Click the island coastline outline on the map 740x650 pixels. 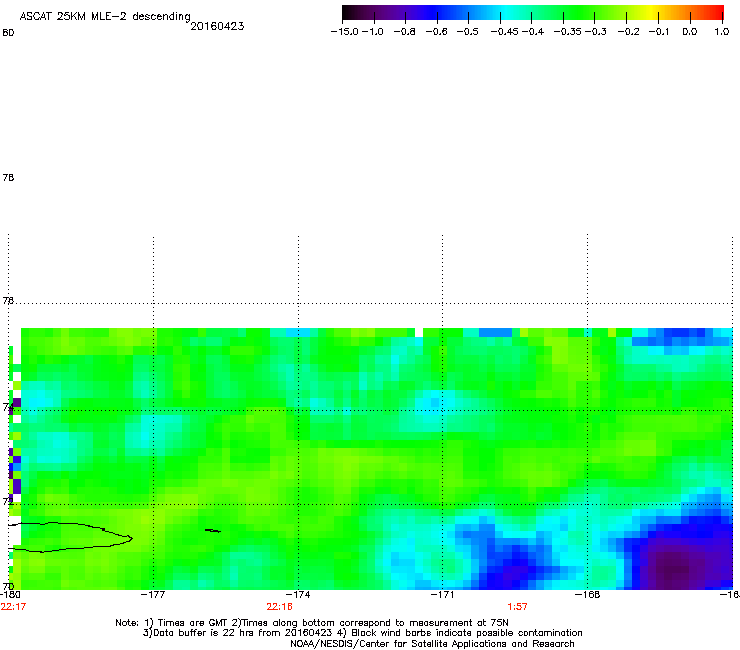pos(71,537)
